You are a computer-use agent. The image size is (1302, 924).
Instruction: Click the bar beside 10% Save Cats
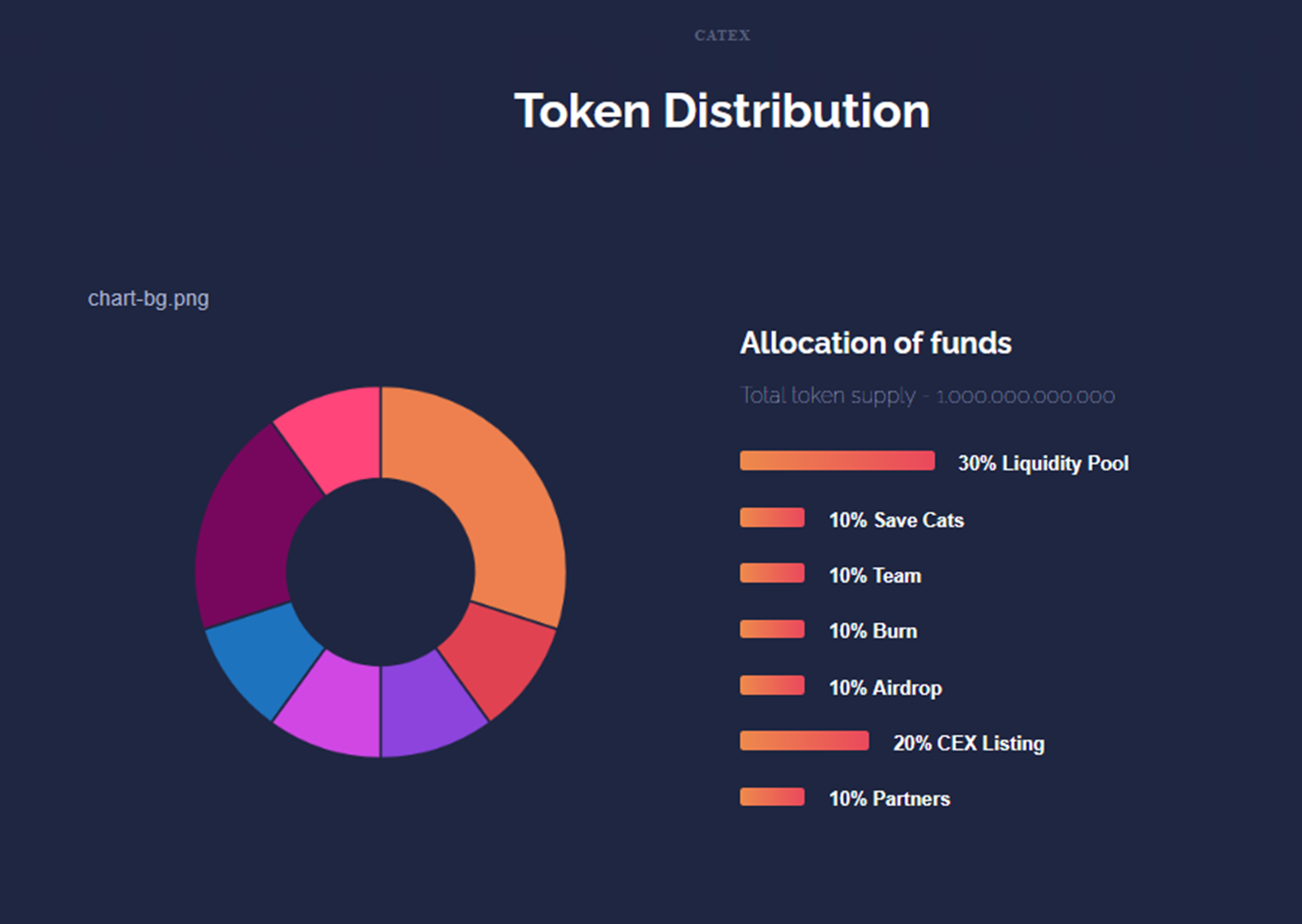(772, 518)
